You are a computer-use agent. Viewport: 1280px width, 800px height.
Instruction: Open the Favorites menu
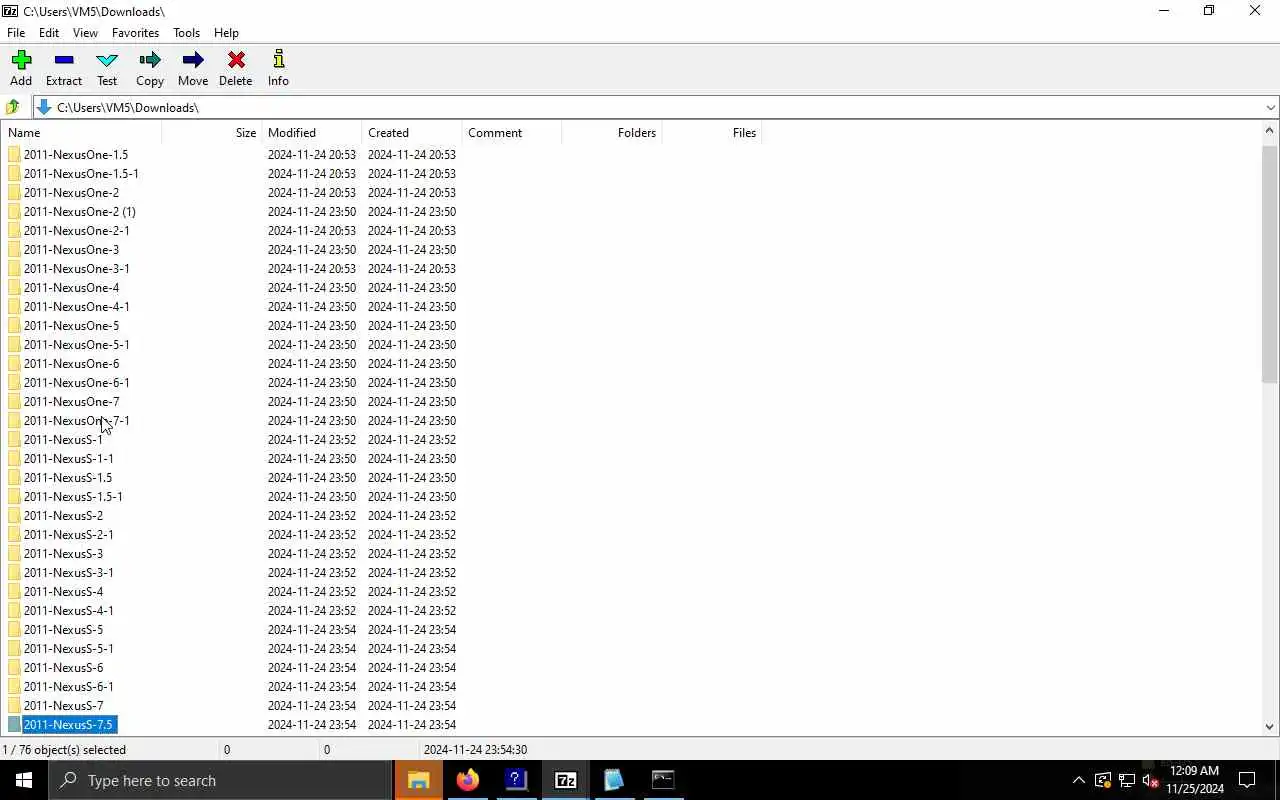coord(135,33)
